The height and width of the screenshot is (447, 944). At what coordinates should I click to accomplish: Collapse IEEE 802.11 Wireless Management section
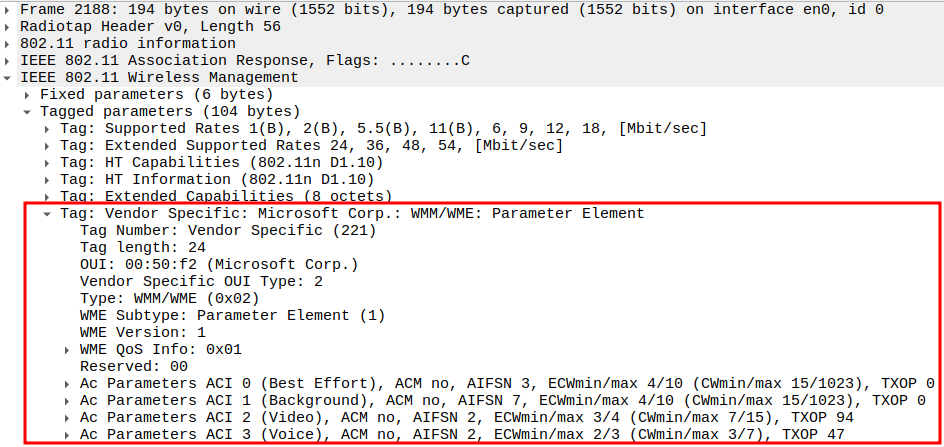click(9, 77)
